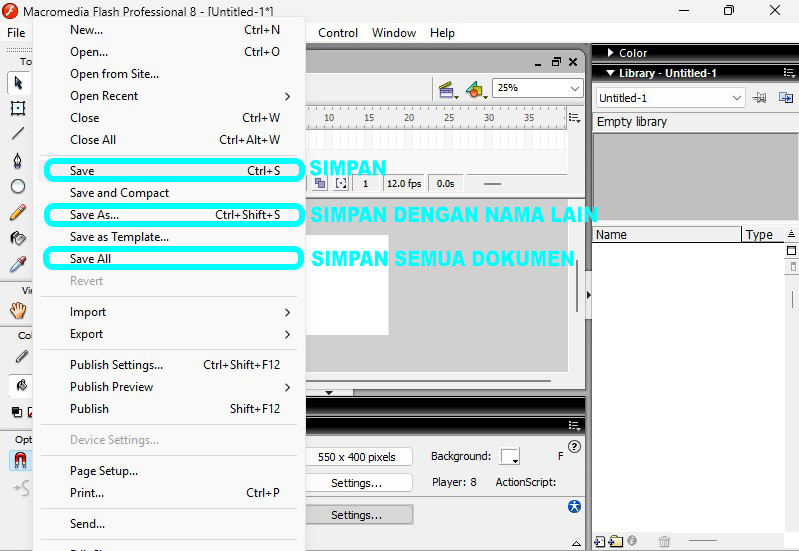
Task: Select the Pencil tool
Action: tap(18, 213)
